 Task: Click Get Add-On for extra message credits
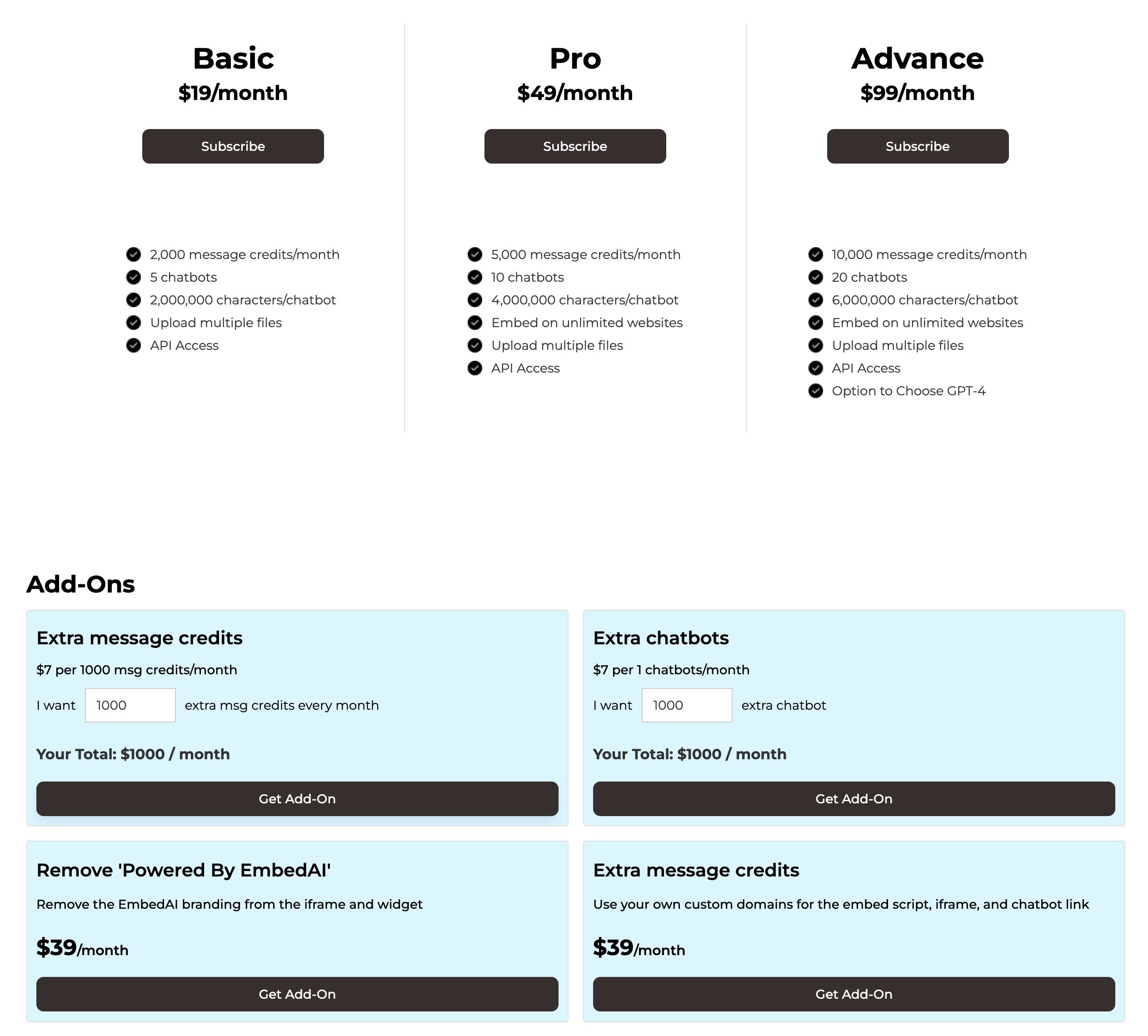point(297,798)
